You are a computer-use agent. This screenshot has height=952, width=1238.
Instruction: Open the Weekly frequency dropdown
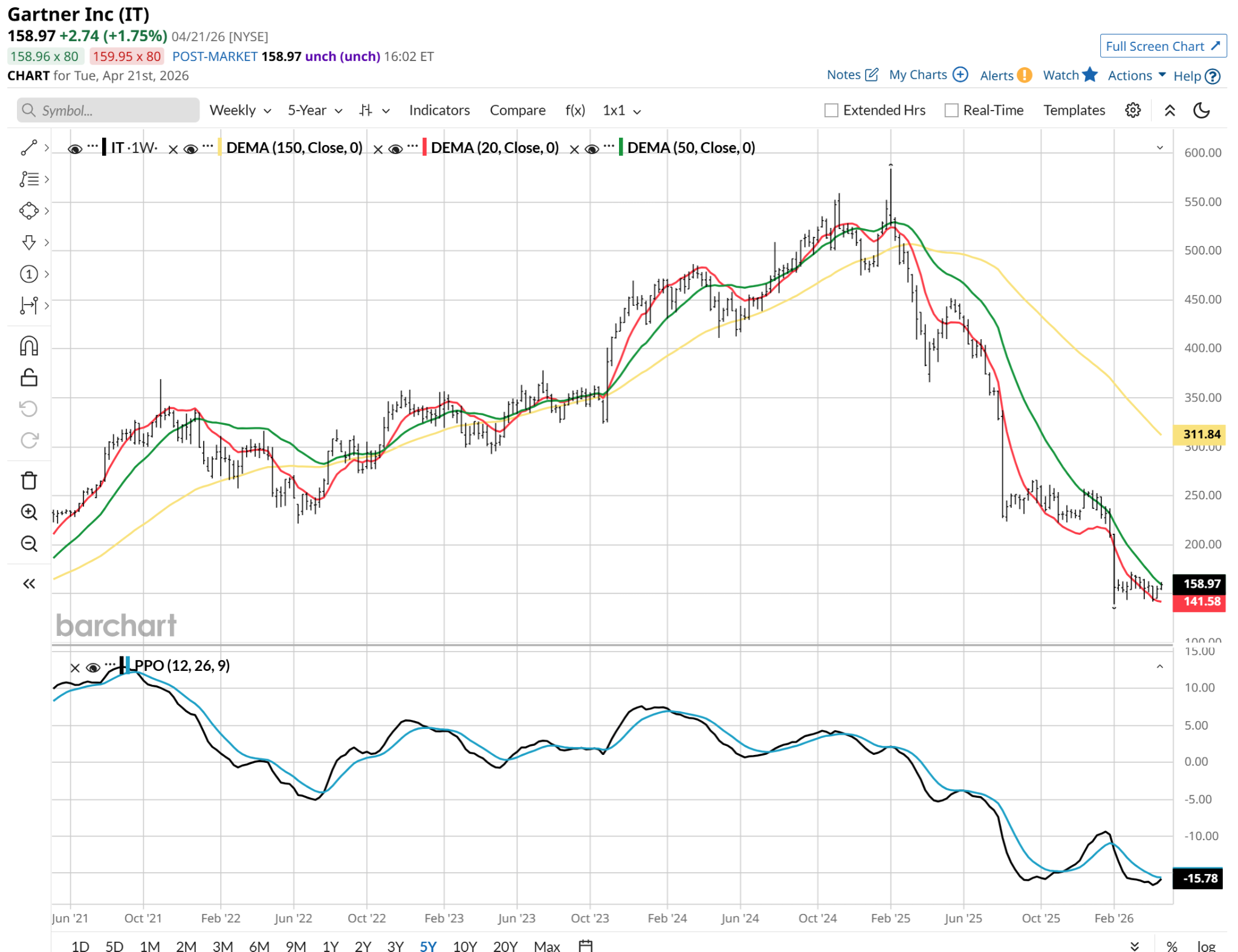click(240, 111)
